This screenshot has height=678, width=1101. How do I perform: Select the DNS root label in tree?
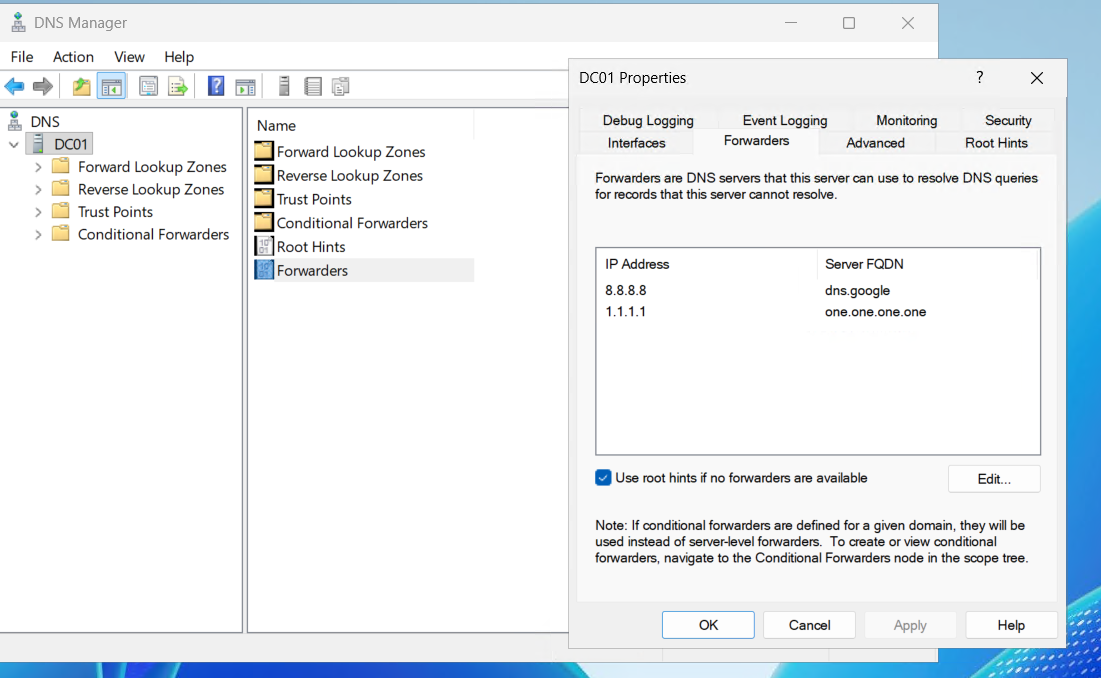pyautogui.click(x=45, y=121)
